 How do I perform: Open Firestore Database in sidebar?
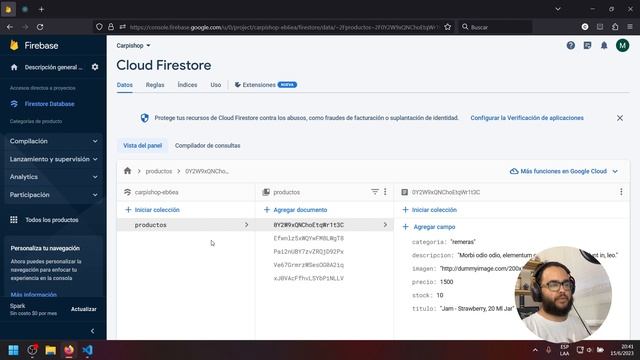click(49, 104)
